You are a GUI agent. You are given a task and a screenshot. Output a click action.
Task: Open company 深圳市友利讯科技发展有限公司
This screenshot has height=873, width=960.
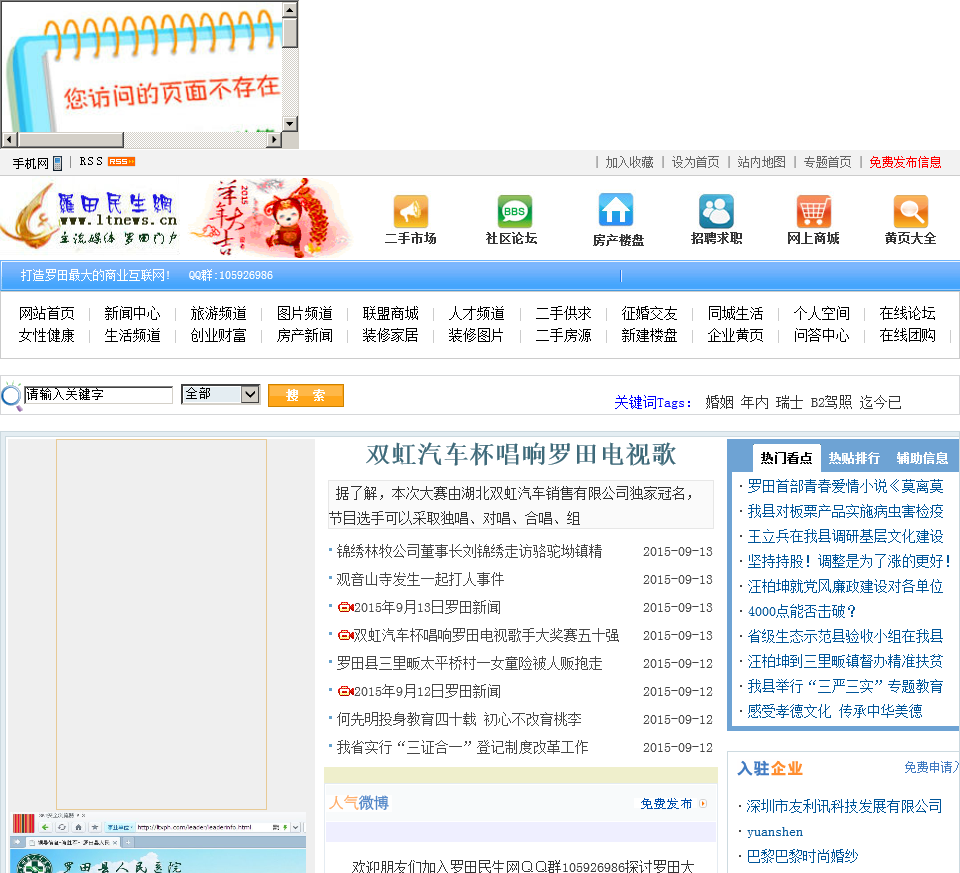(x=844, y=806)
